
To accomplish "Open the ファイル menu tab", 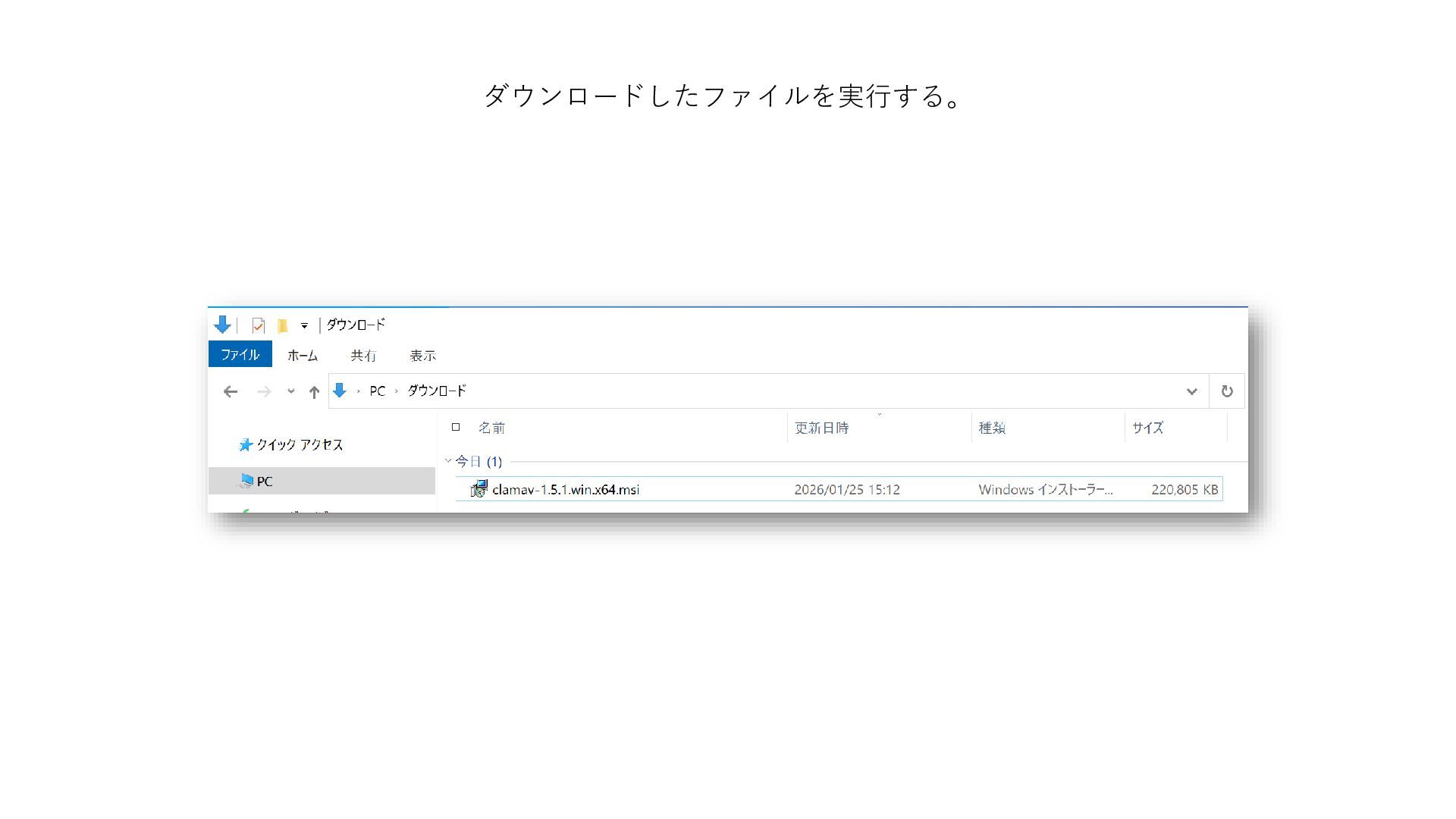I will tap(240, 355).
